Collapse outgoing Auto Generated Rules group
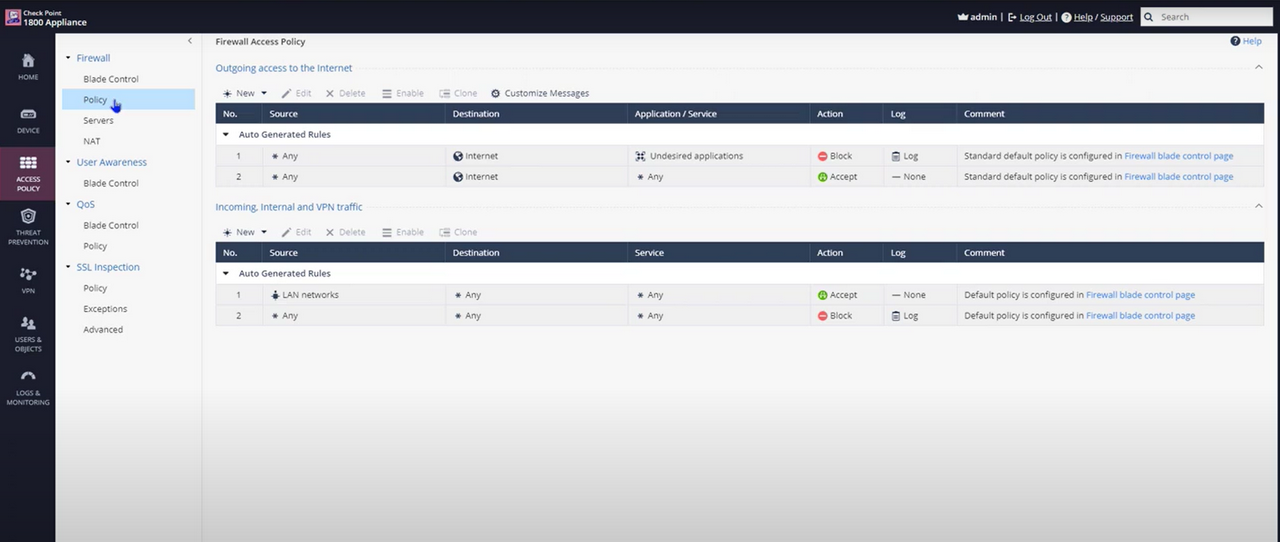1280x542 pixels. coord(226,134)
